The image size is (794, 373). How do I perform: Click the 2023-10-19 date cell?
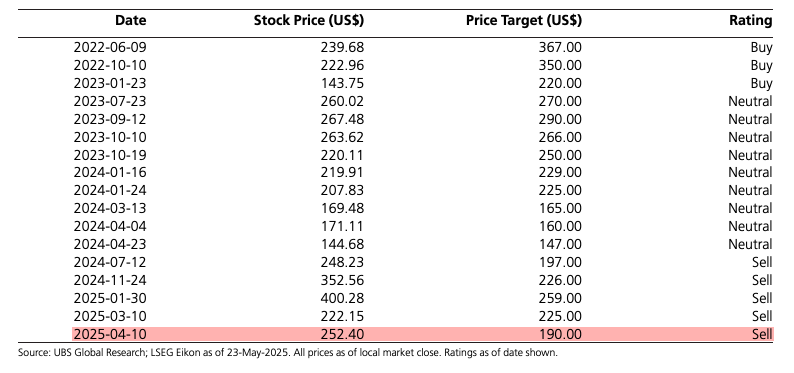[109, 155]
